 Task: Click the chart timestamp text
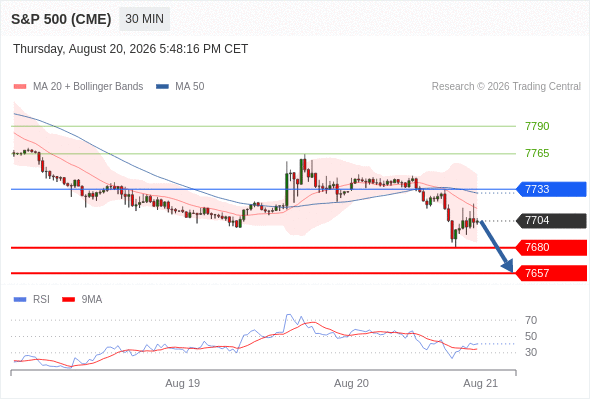[131, 49]
